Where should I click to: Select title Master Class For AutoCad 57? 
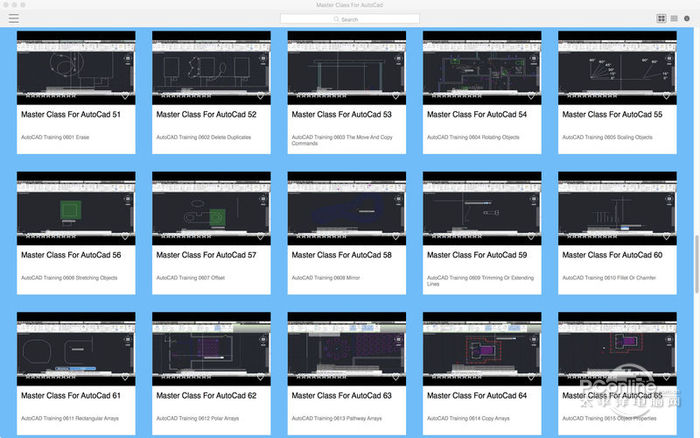[x=206, y=255]
